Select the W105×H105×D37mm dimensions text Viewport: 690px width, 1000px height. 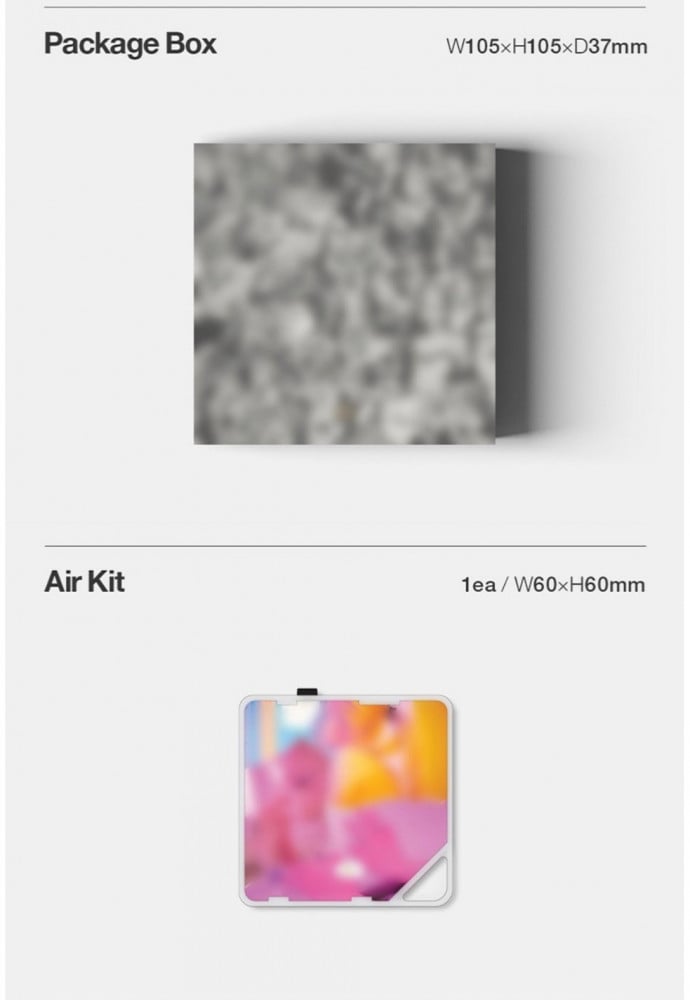(547, 47)
